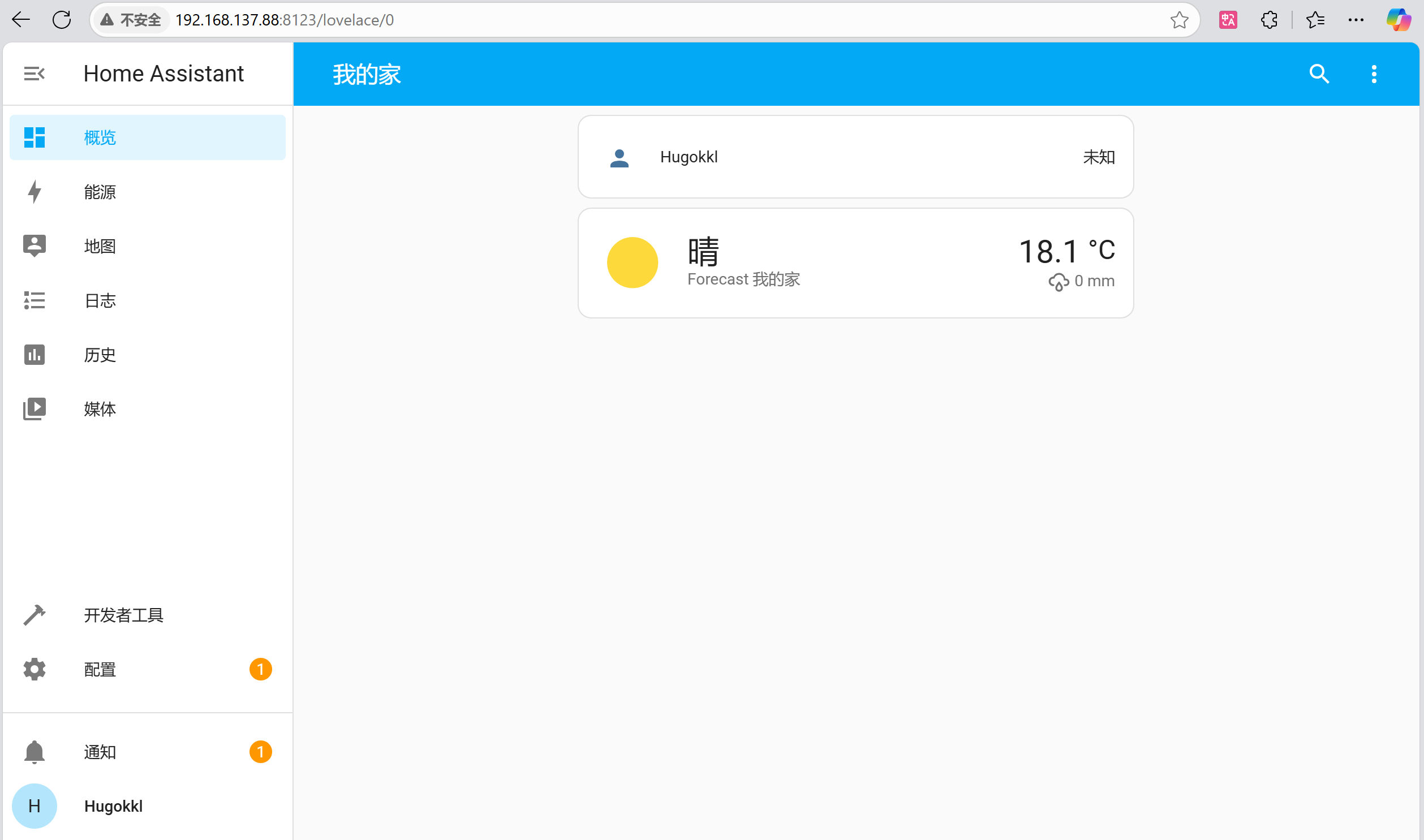Open the 概览 overview dashboard

(x=148, y=137)
